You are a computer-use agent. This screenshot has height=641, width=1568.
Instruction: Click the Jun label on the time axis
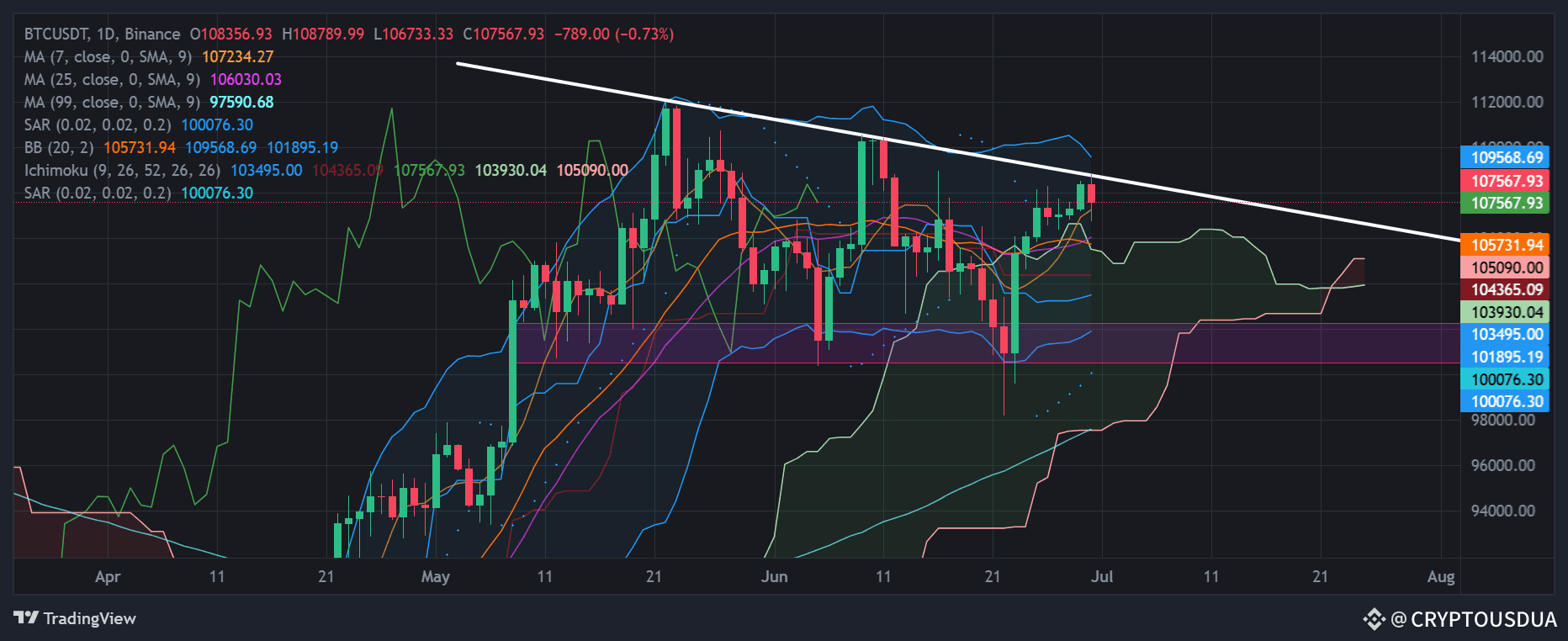[774, 577]
